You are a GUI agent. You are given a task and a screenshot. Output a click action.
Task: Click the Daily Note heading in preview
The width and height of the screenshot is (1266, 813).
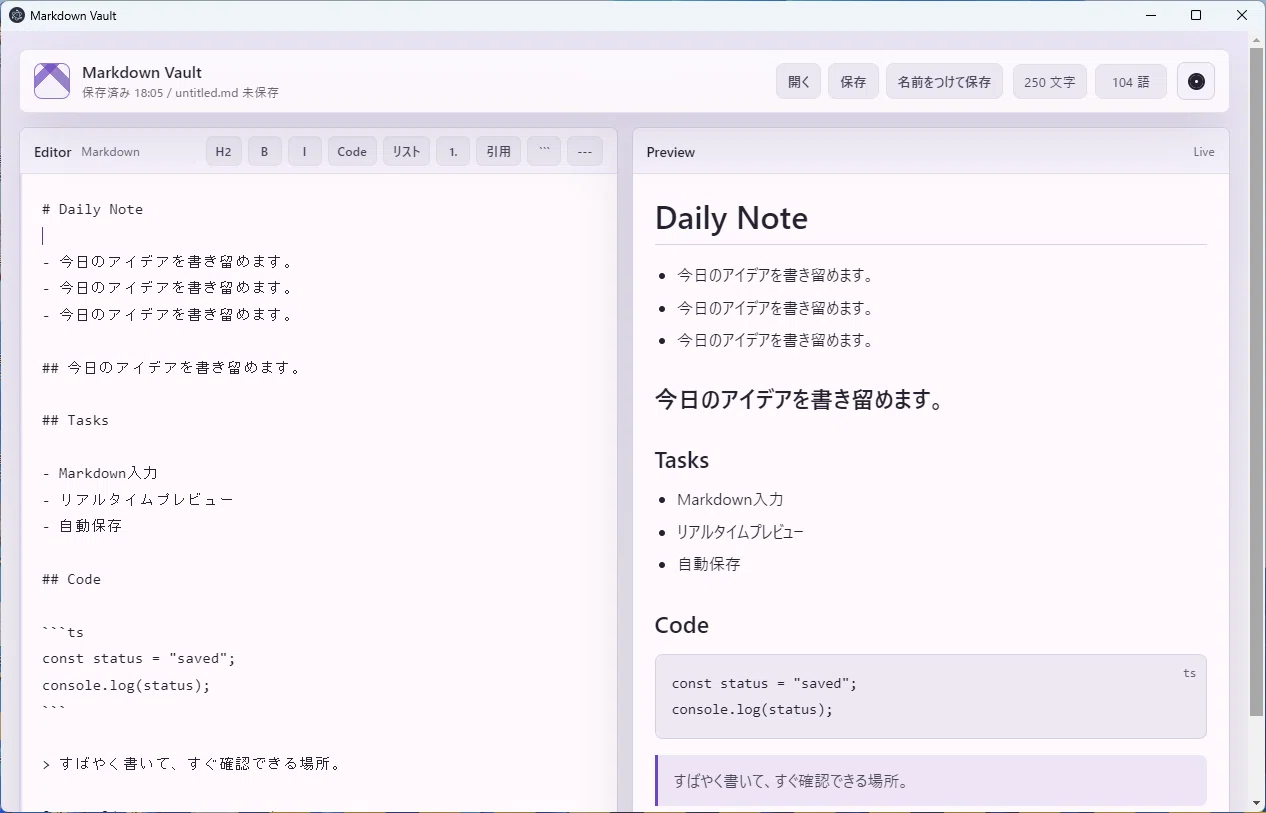(x=731, y=218)
